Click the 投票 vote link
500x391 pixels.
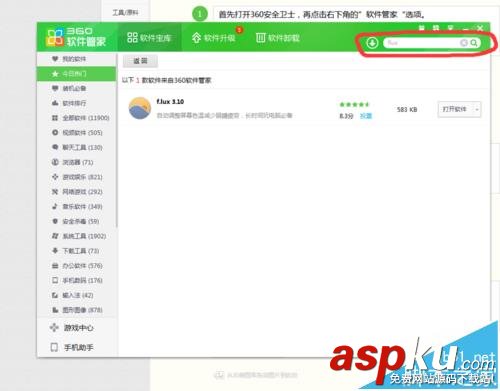point(365,116)
